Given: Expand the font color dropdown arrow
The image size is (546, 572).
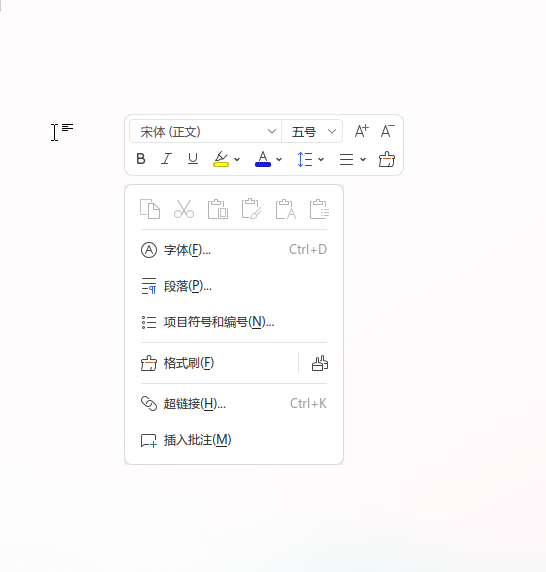Looking at the screenshot, I should [x=279, y=159].
